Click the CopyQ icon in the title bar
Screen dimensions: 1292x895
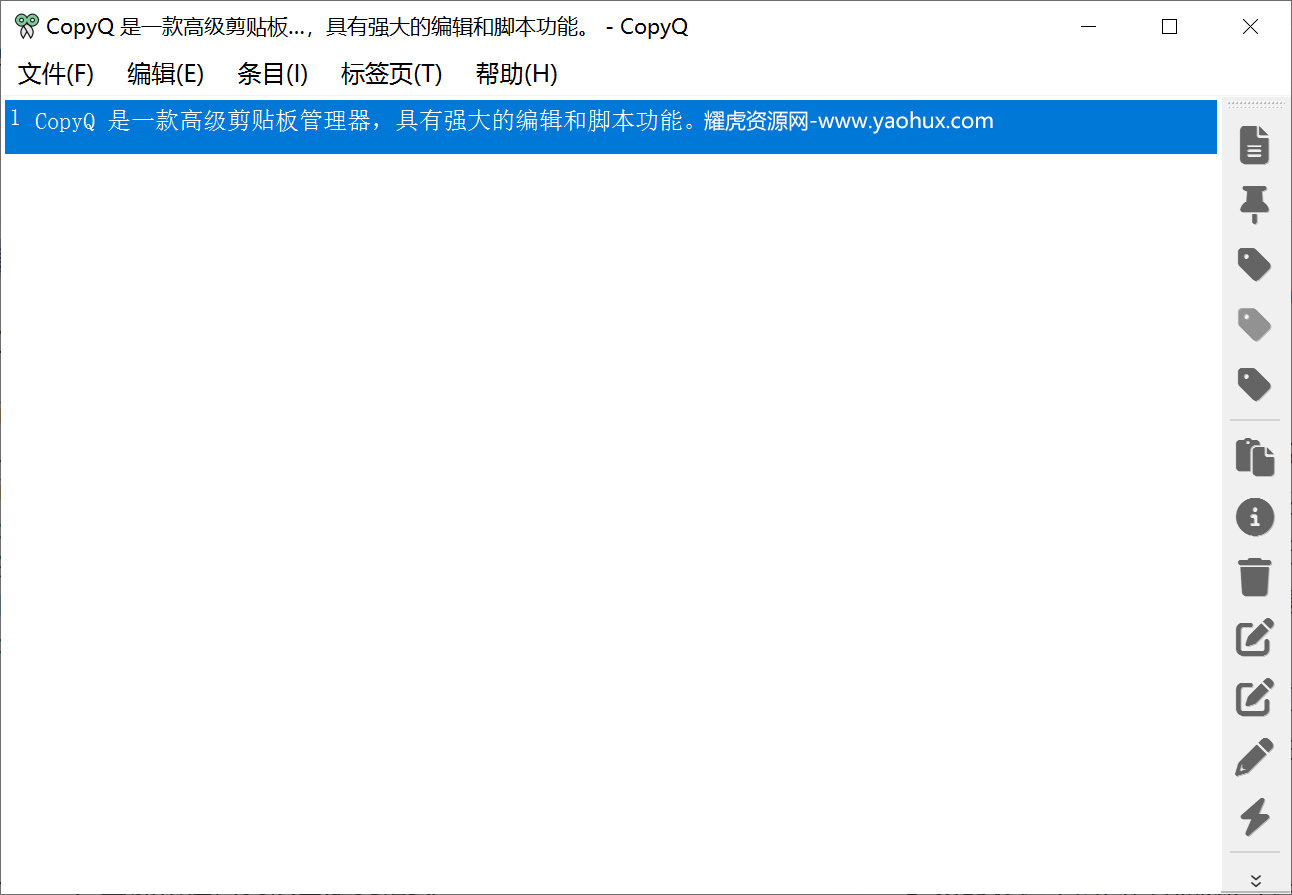[x=28, y=26]
